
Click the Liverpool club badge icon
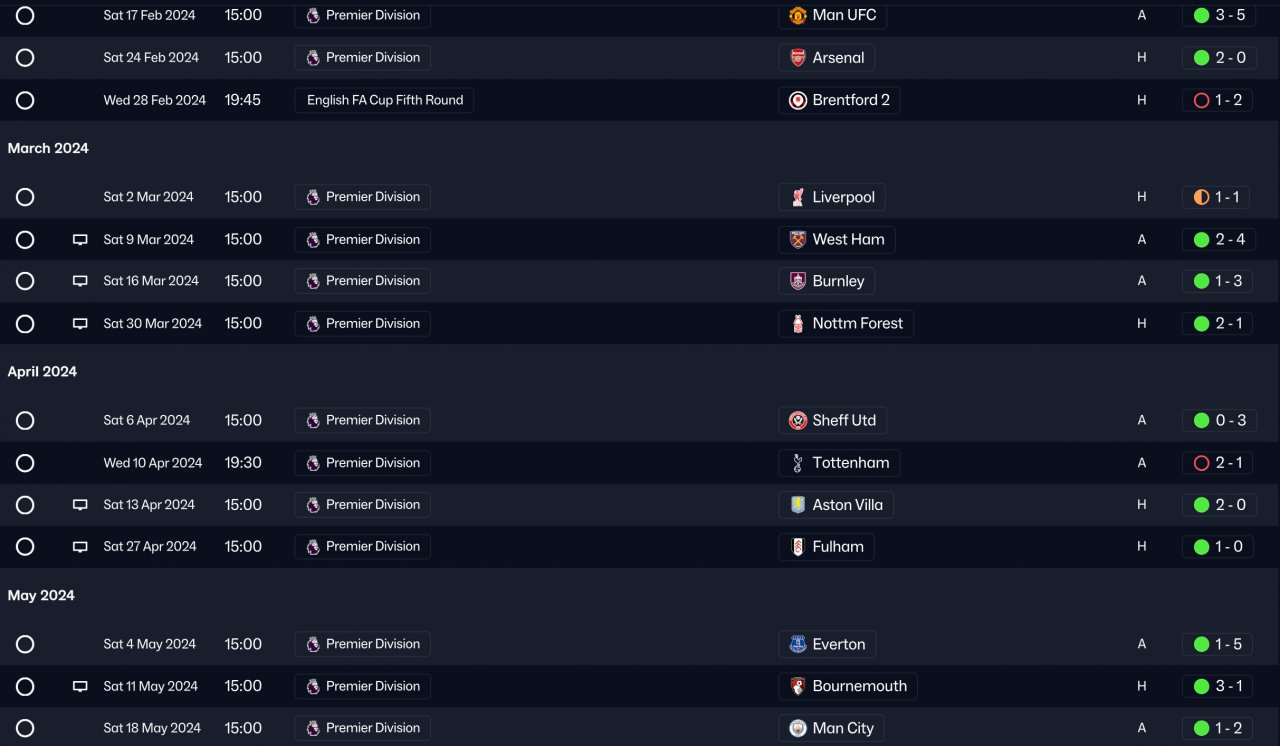point(798,198)
